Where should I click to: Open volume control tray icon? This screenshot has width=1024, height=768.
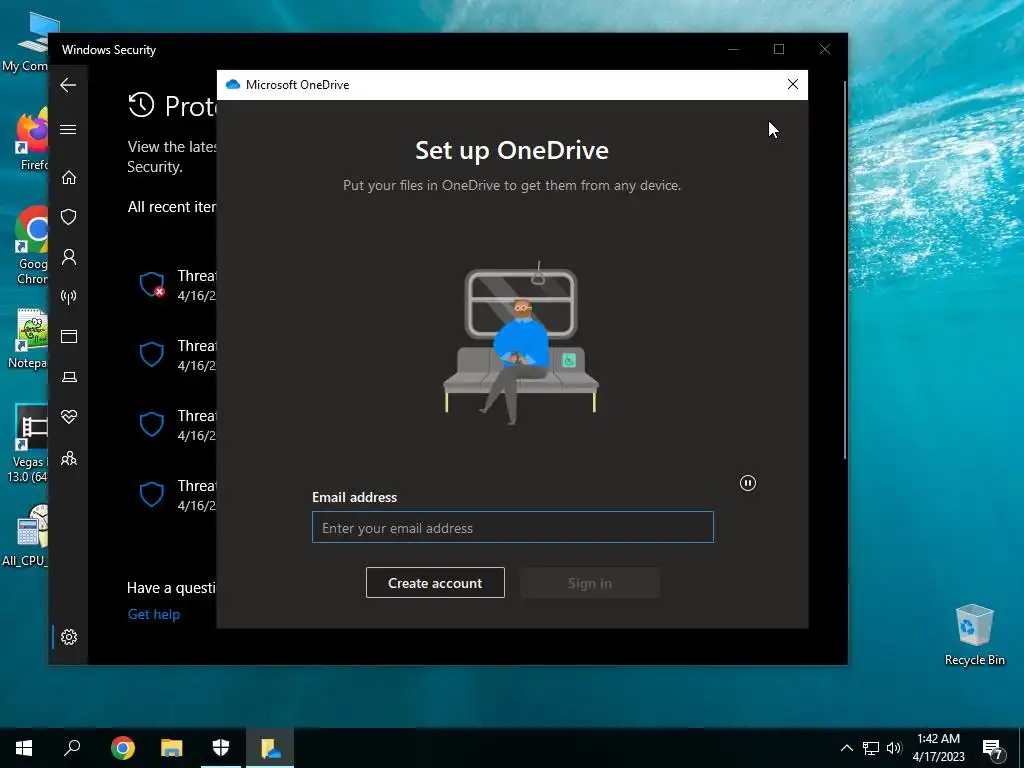point(894,748)
